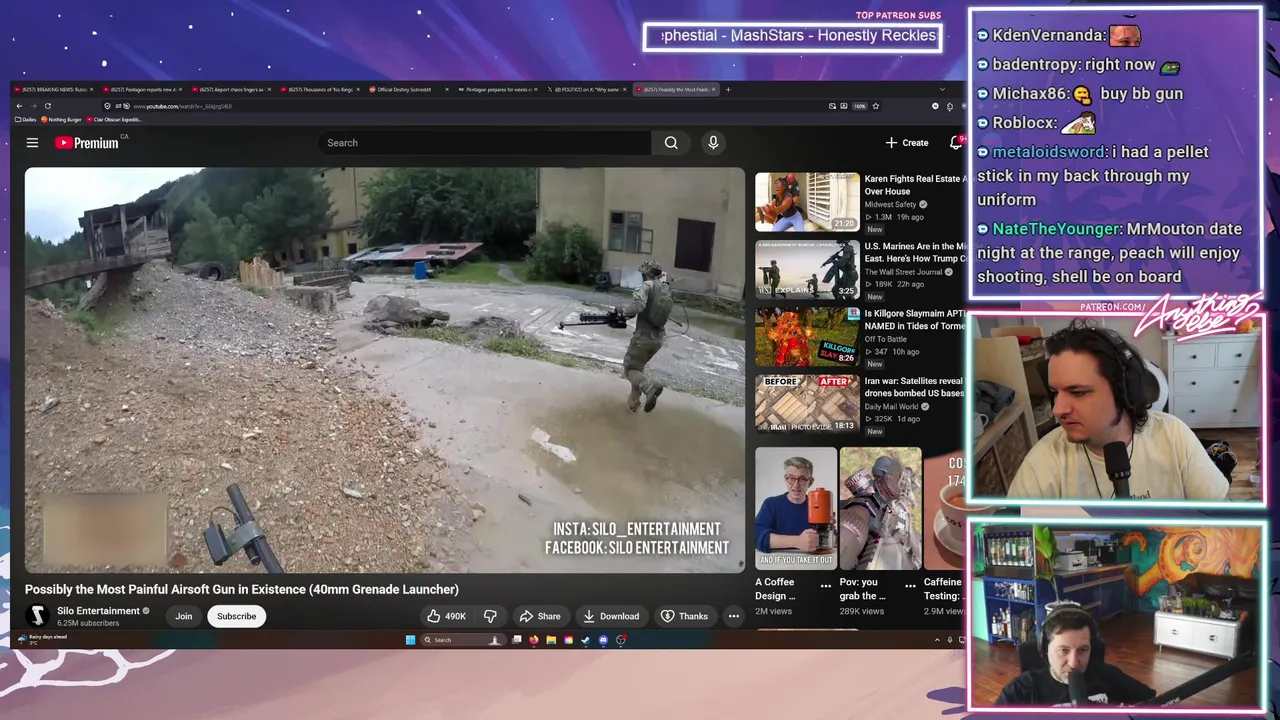Click the airsoft video player
Image resolution: width=1280 pixels, height=720 pixels.
coord(385,370)
